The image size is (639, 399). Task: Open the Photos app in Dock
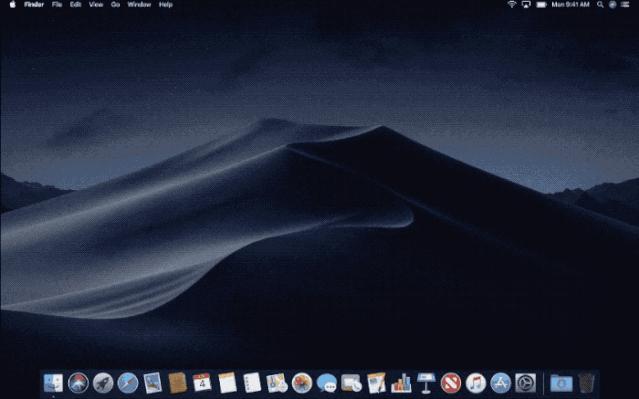click(x=302, y=383)
